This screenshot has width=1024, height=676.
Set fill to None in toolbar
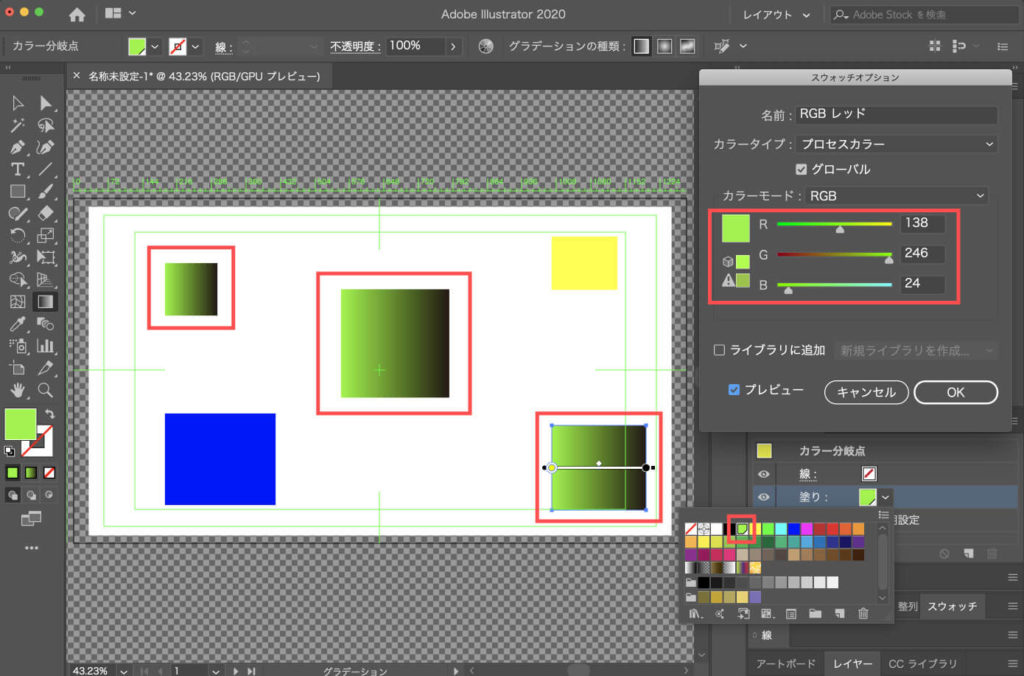click(x=49, y=472)
